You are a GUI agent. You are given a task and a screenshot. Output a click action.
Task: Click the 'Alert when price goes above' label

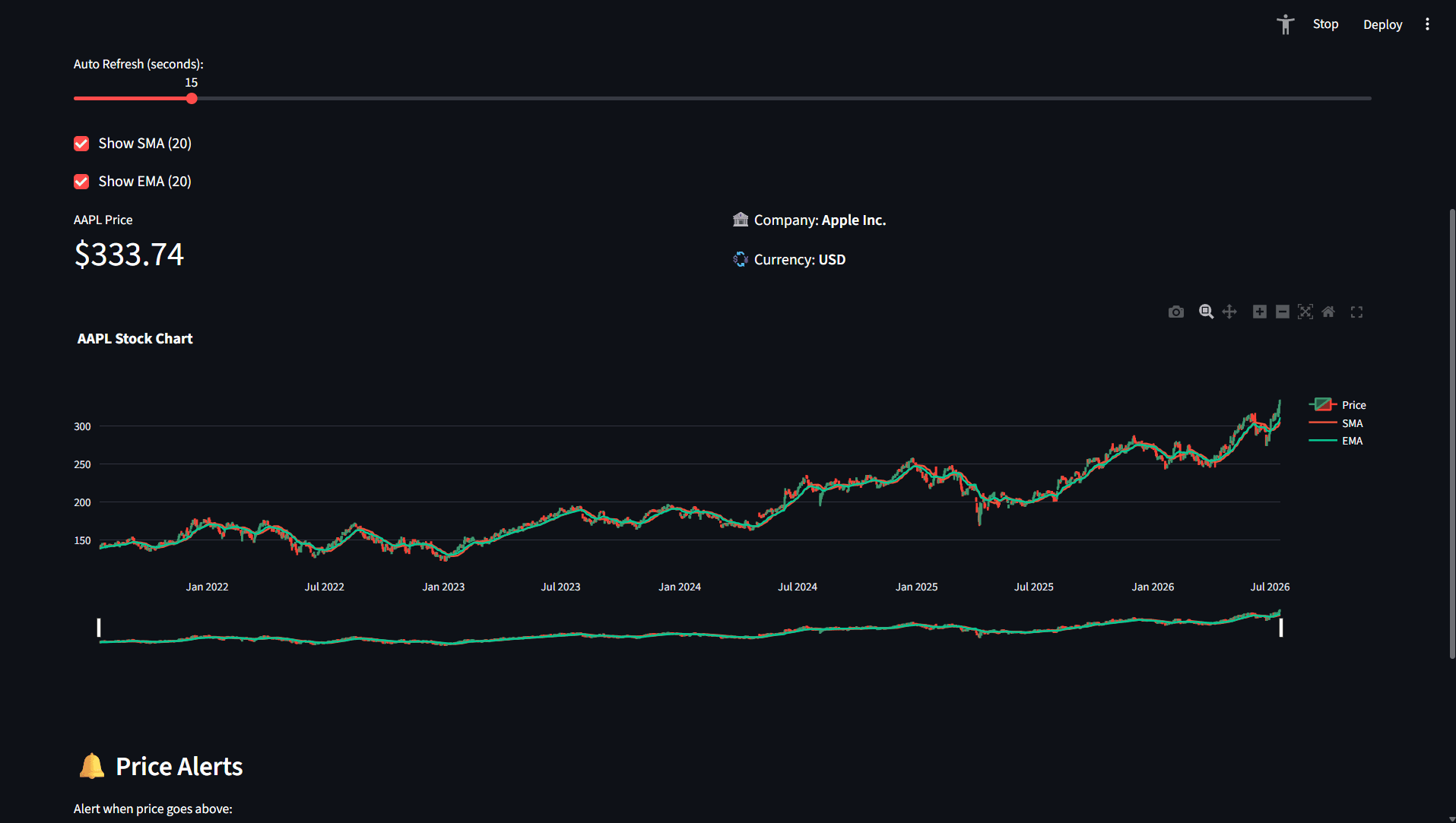[x=153, y=809]
